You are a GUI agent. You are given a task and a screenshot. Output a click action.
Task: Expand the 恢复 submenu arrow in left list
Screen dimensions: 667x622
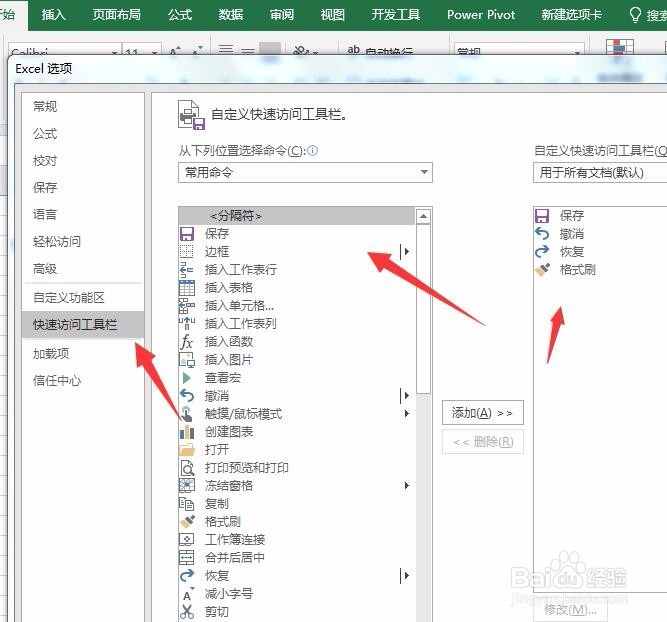click(406, 576)
